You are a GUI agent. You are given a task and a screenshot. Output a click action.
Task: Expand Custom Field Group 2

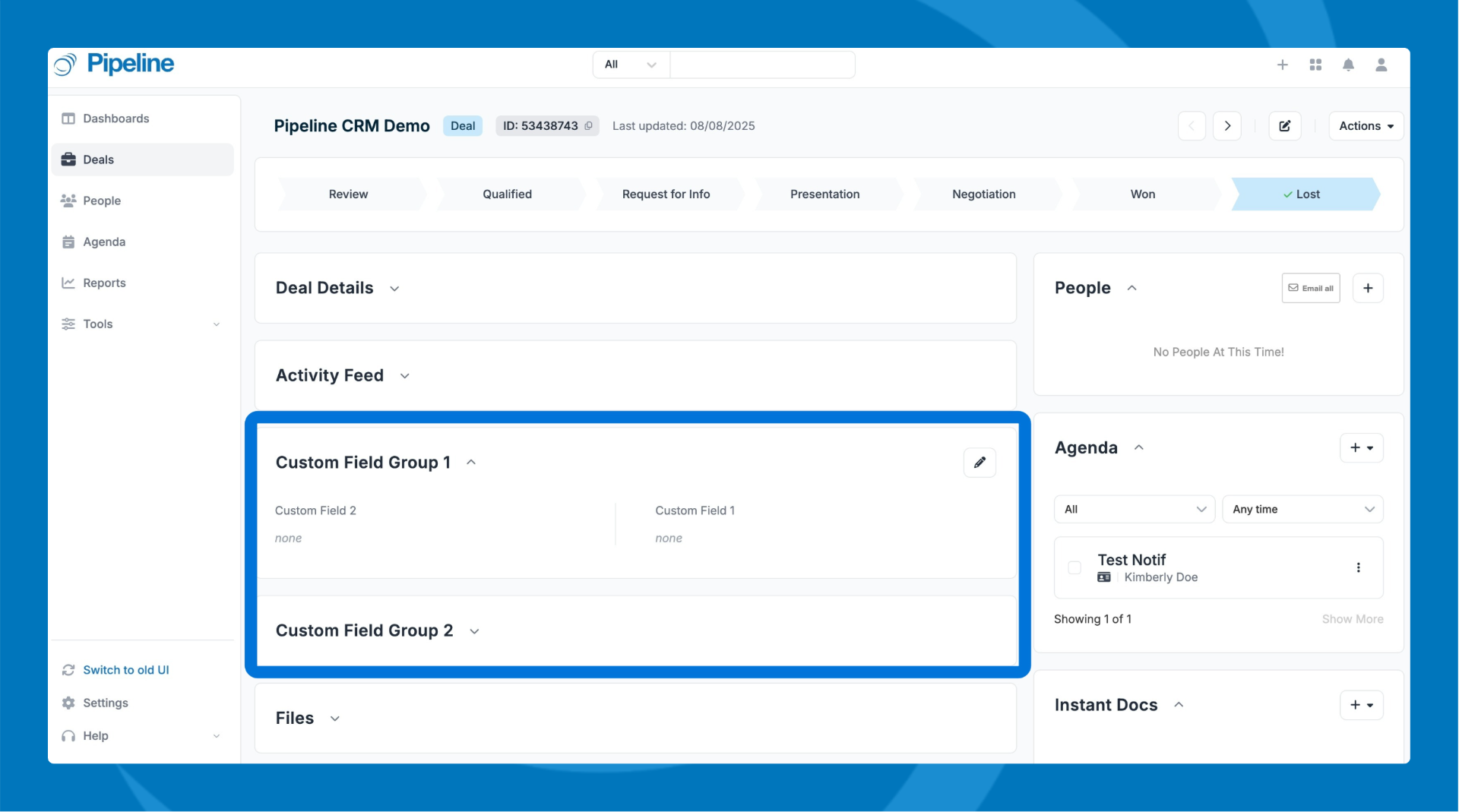474,631
